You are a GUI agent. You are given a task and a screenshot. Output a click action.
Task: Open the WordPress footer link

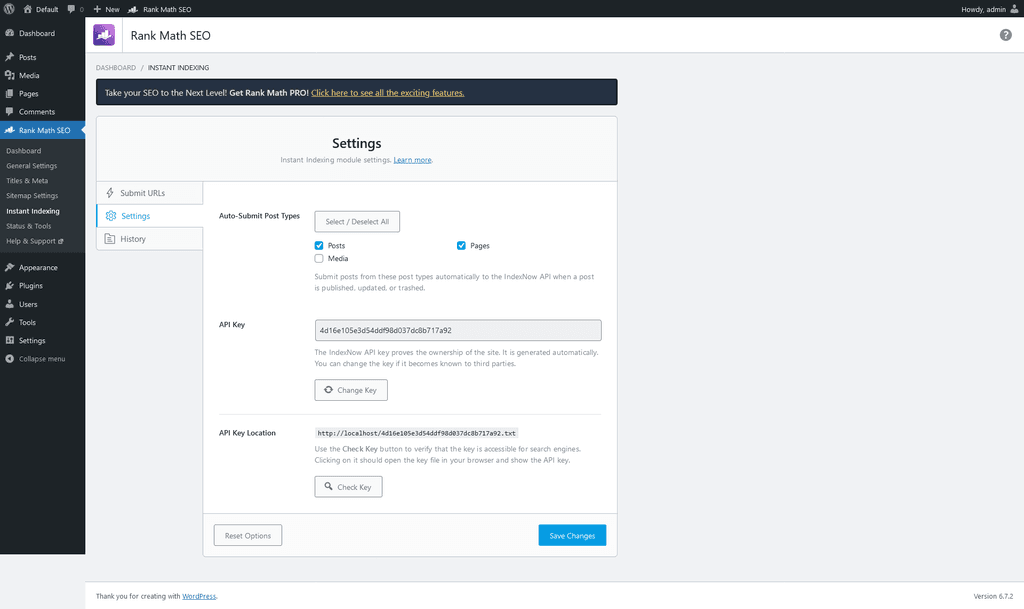tap(199, 596)
